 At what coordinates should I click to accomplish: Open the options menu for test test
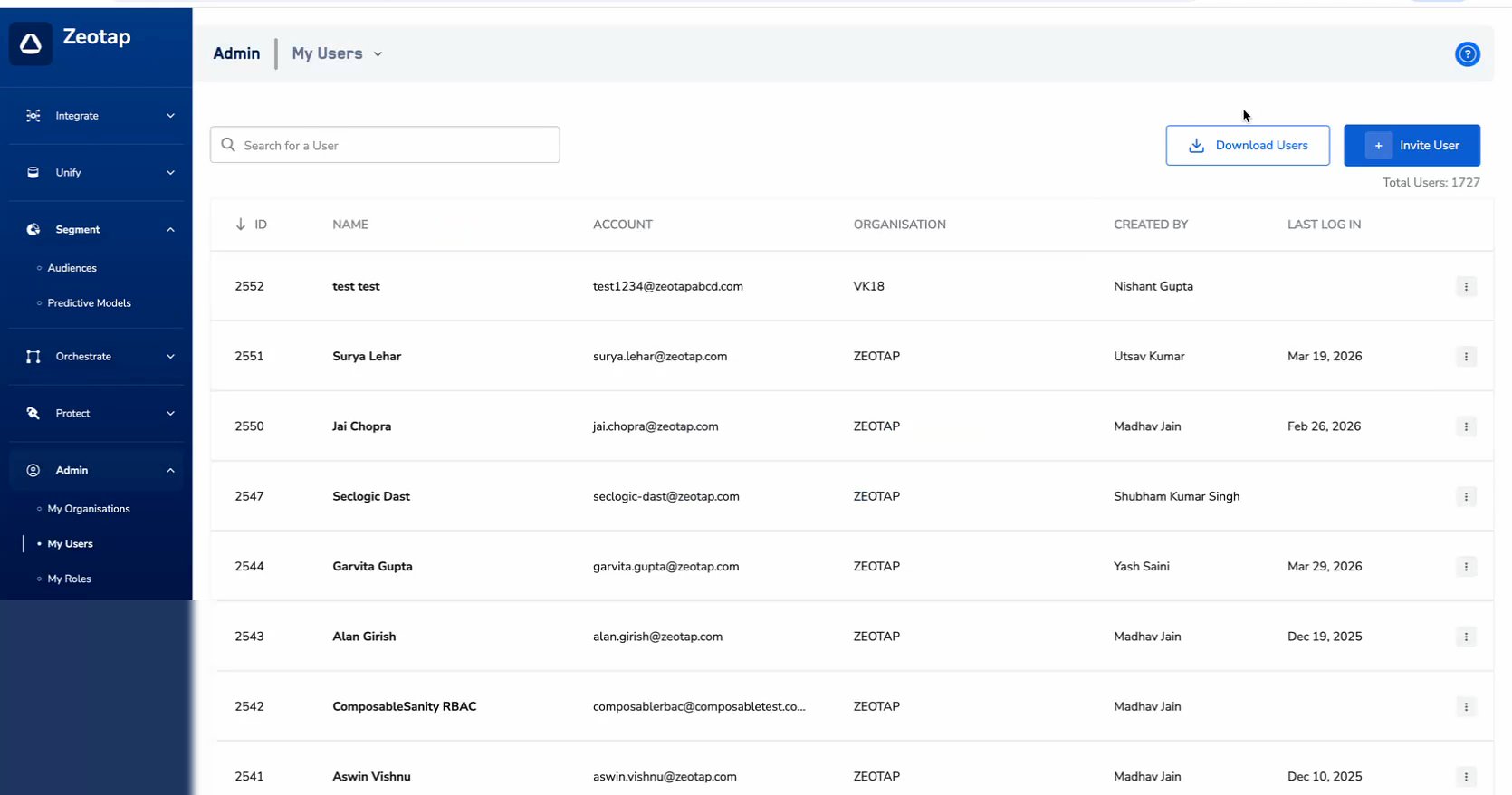pos(1466,286)
